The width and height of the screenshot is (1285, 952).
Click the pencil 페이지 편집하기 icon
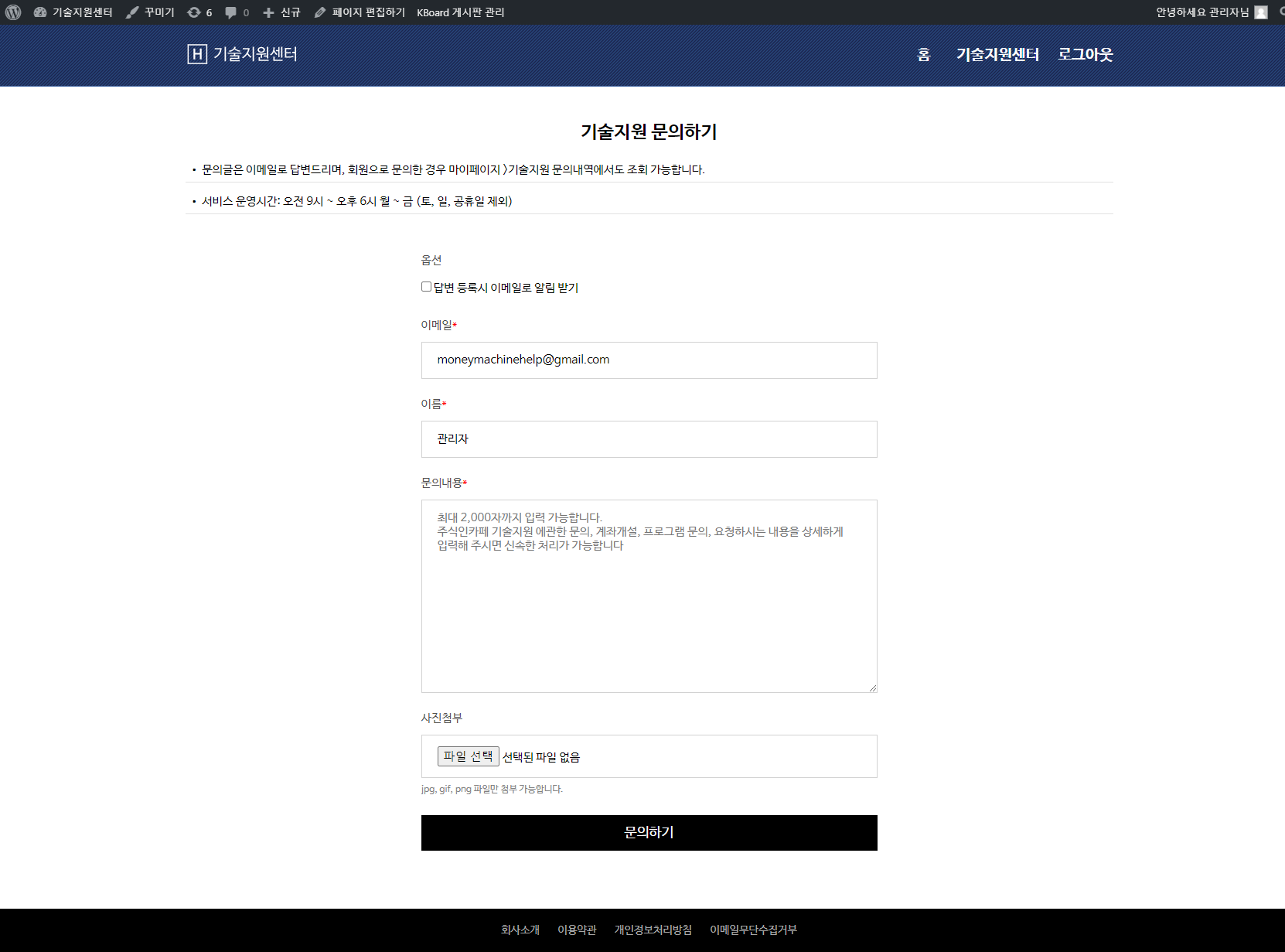tap(320, 12)
